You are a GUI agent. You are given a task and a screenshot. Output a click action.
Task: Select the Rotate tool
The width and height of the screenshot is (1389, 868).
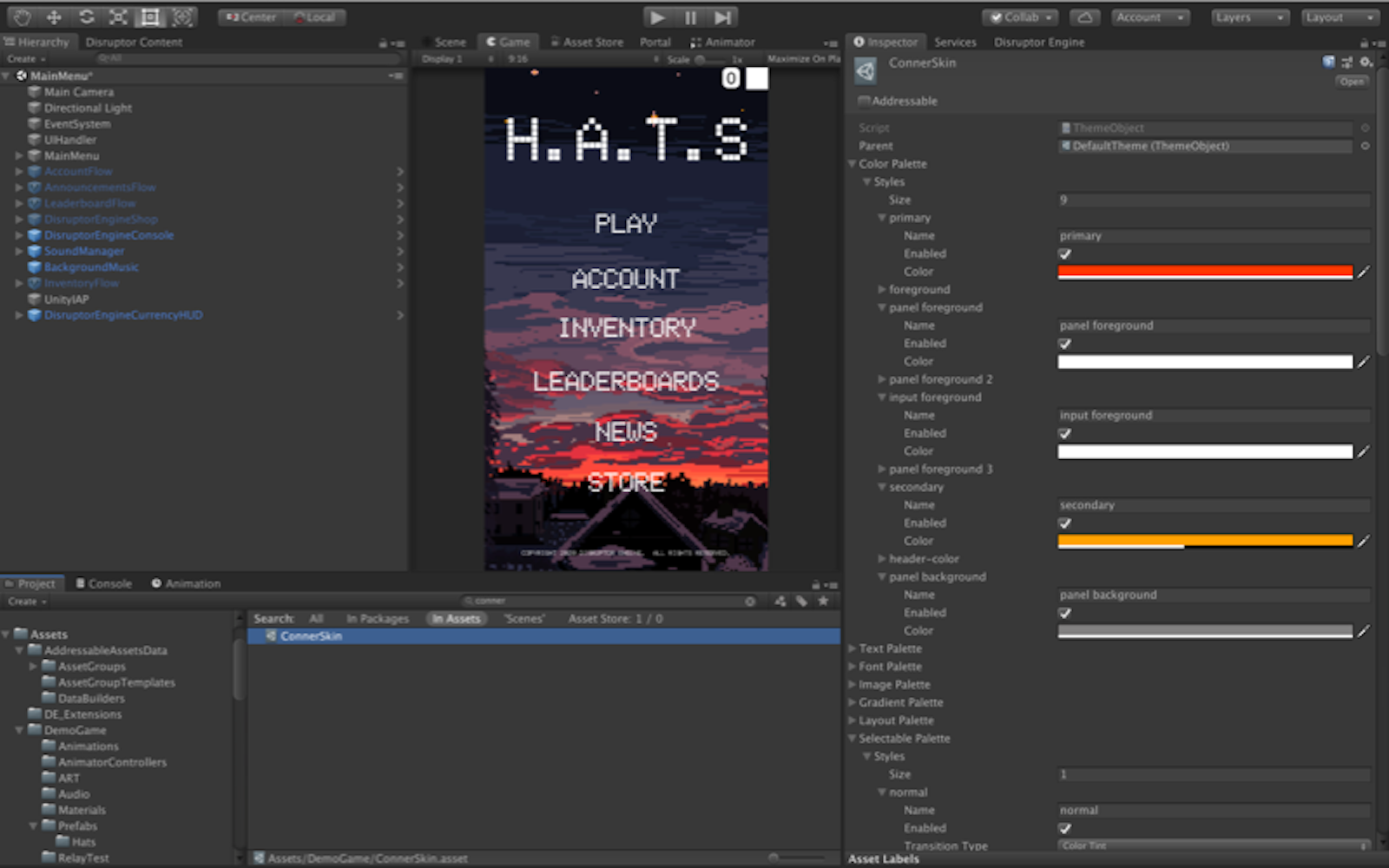coord(86,16)
